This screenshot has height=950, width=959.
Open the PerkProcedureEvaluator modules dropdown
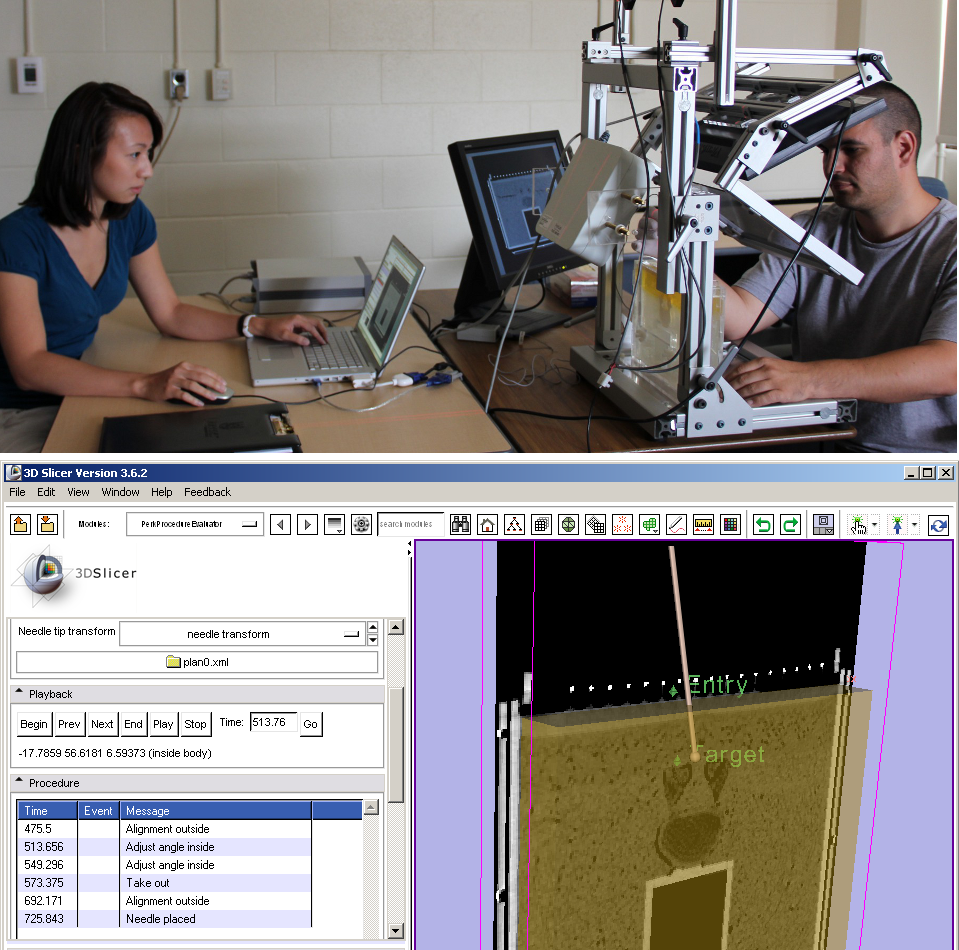tap(195, 524)
